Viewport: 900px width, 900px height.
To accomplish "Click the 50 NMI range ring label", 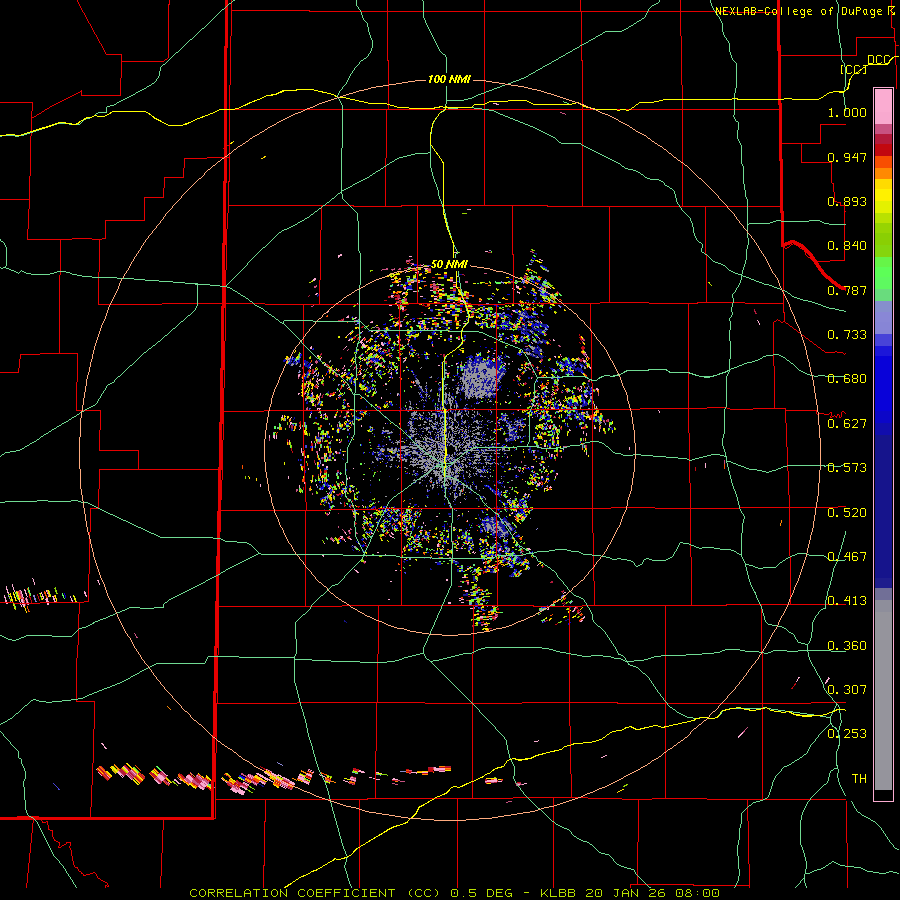I will pyautogui.click(x=449, y=265).
